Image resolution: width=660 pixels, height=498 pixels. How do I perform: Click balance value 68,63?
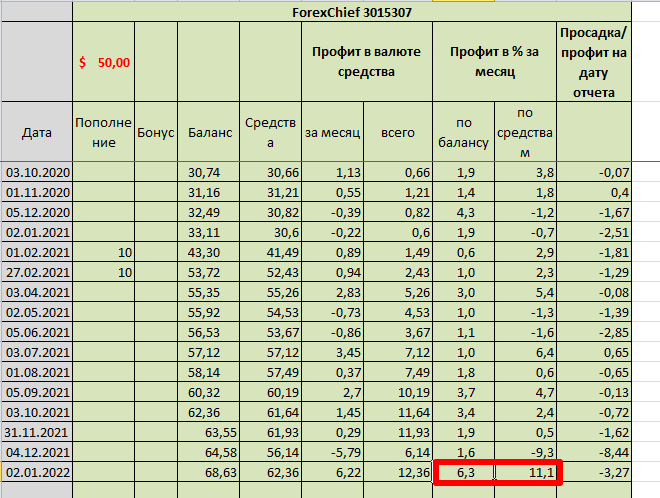pyautogui.click(x=208, y=472)
